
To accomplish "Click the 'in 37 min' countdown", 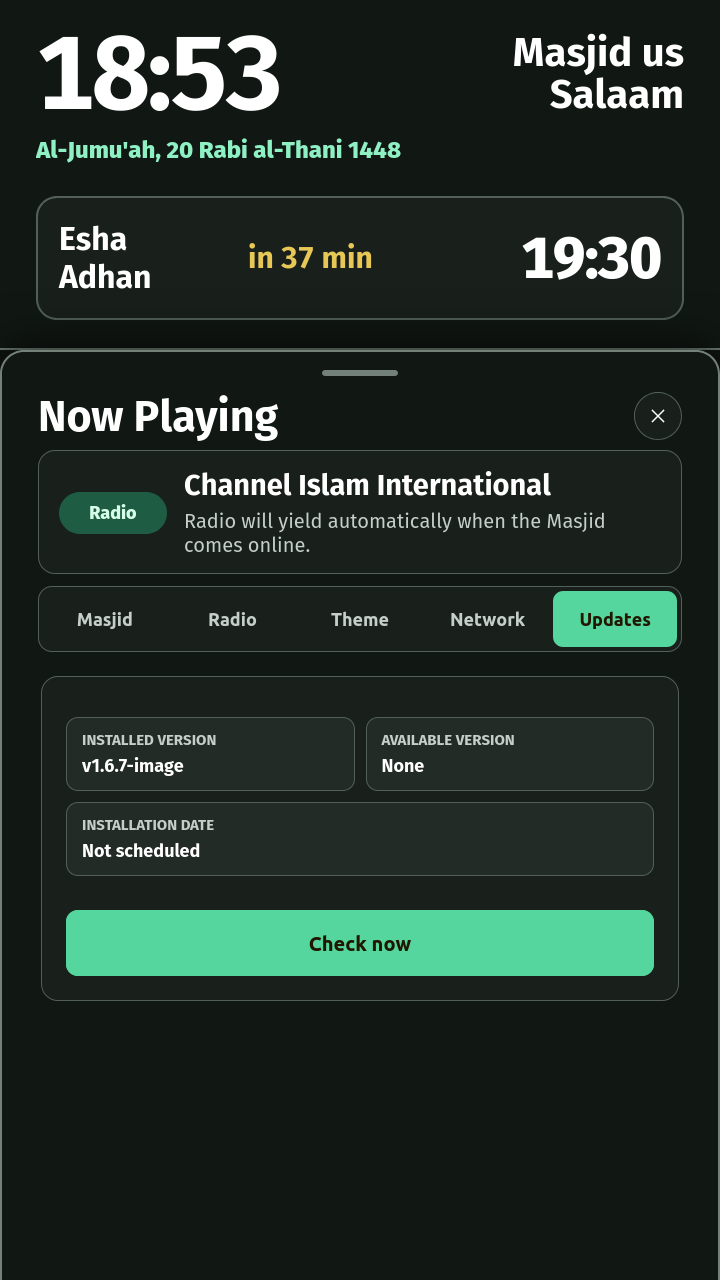I will click(x=310, y=258).
